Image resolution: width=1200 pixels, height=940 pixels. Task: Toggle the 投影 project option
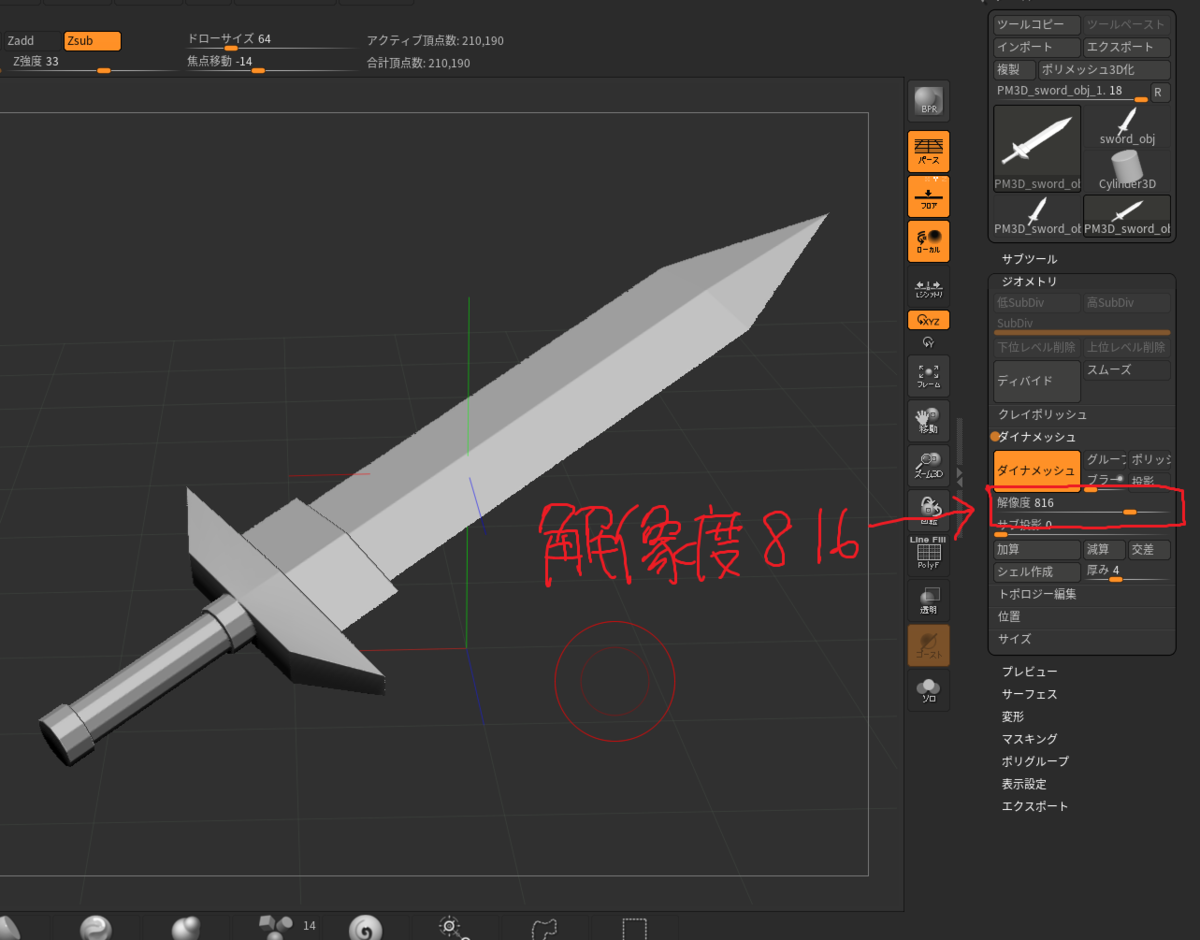click(x=1150, y=481)
